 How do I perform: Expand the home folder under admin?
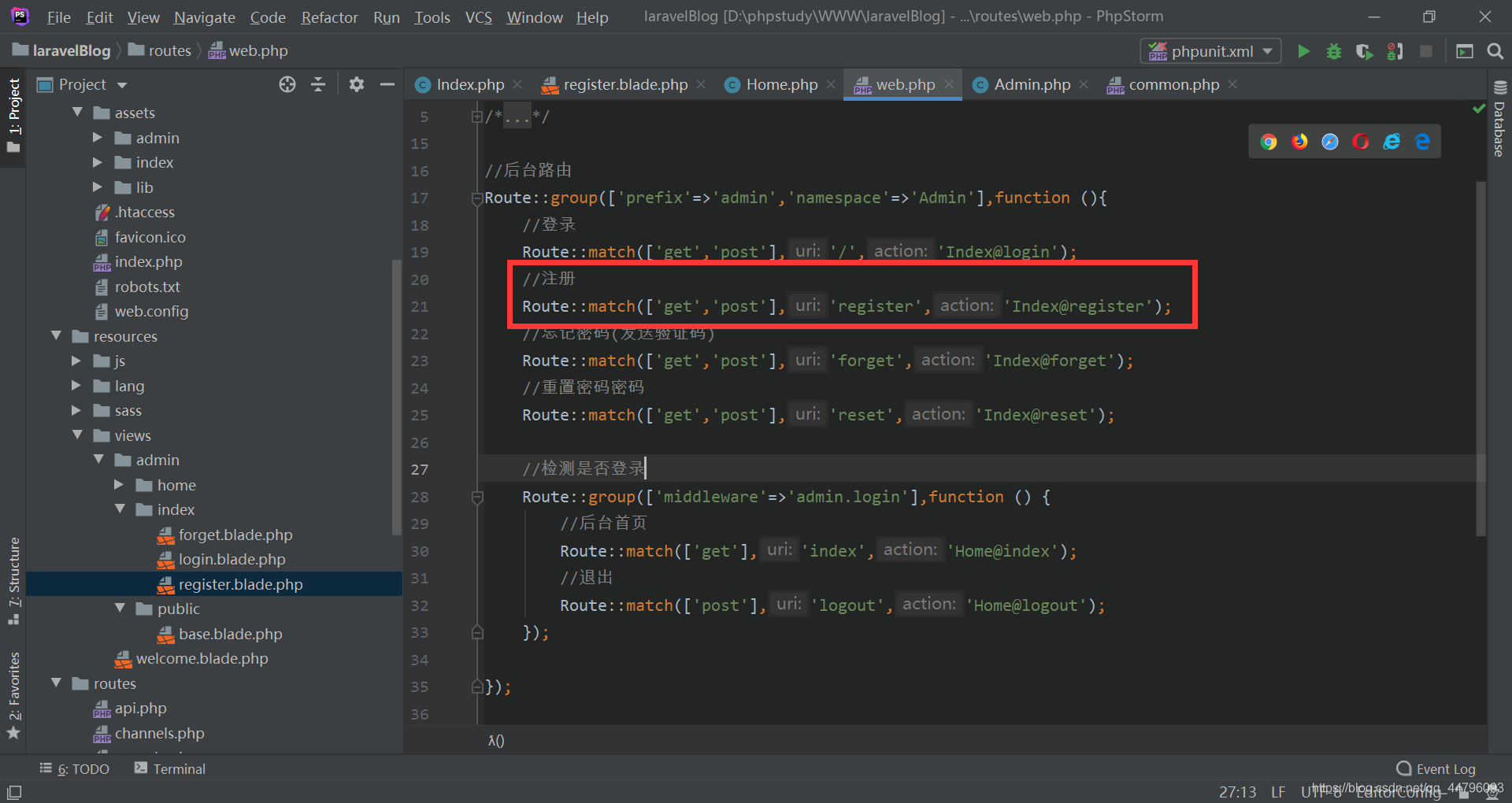click(119, 485)
